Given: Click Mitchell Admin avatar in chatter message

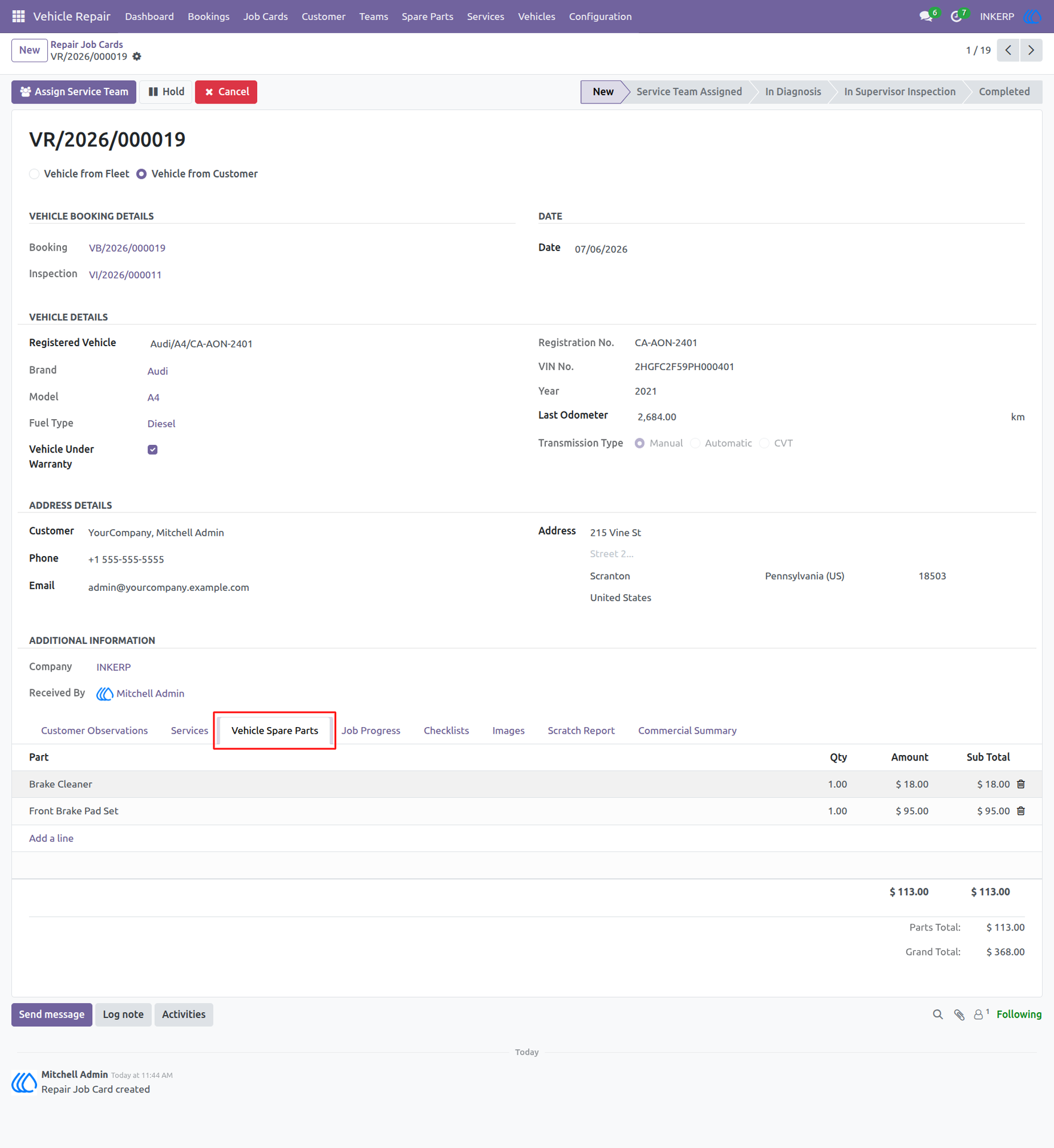Looking at the screenshot, I should click(x=25, y=1082).
